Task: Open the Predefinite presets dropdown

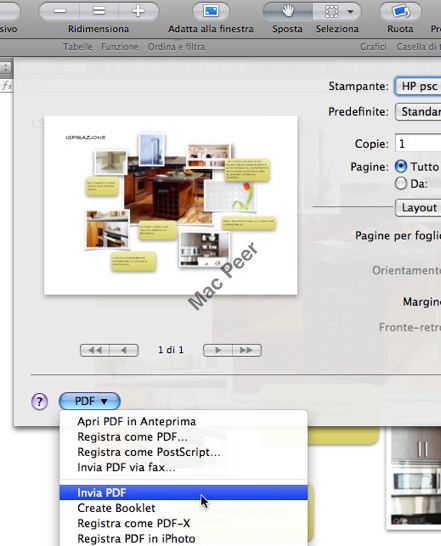Action: [418, 112]
